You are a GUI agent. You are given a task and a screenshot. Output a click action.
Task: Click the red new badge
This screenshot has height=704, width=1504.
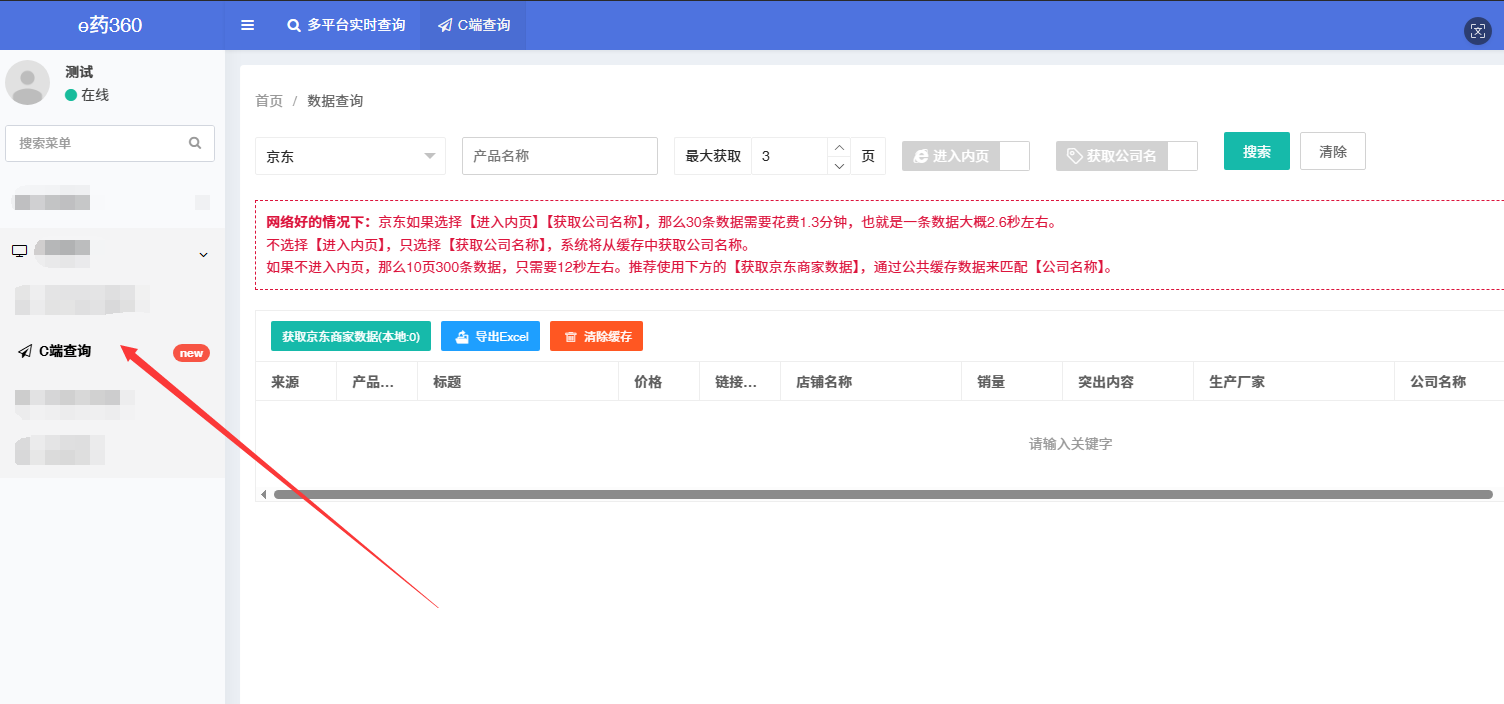pyautogui.click(x=191, y=353)
